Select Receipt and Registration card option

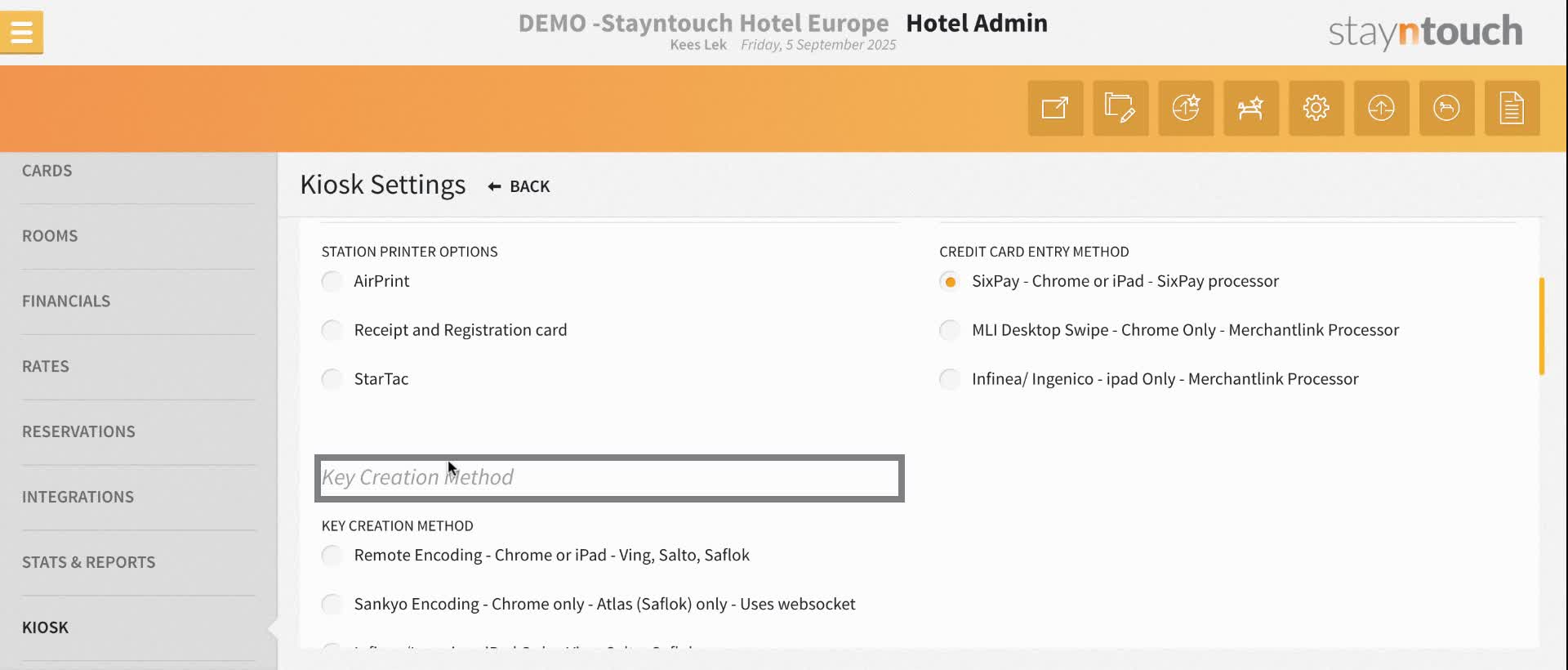coord(332,330)
